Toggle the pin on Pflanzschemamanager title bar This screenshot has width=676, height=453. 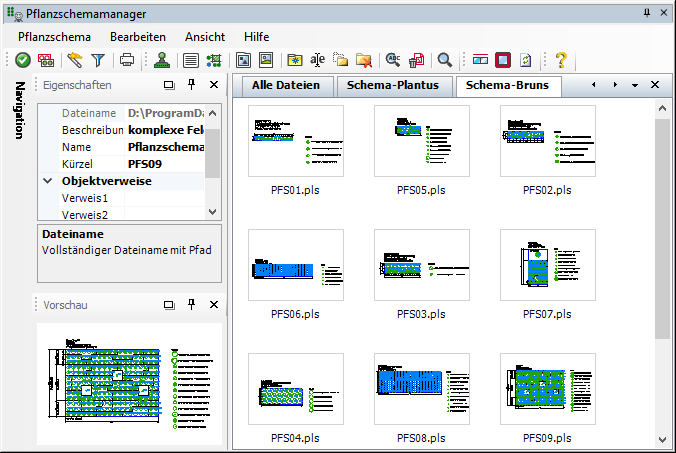(x=646, y=12)
